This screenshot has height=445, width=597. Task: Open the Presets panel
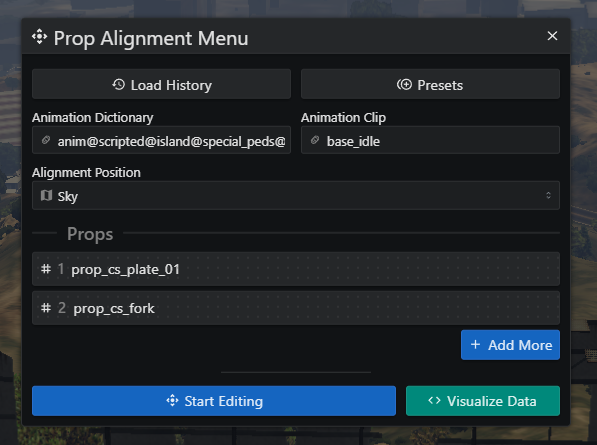(x=430, y=85)
